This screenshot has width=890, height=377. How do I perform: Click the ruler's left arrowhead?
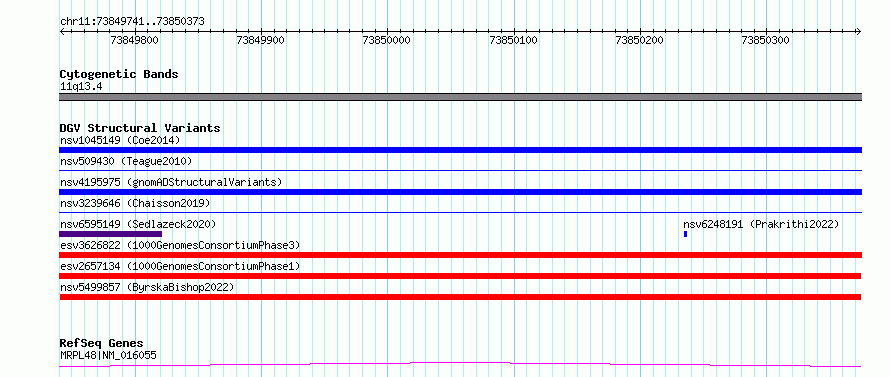tap(62, 31)
